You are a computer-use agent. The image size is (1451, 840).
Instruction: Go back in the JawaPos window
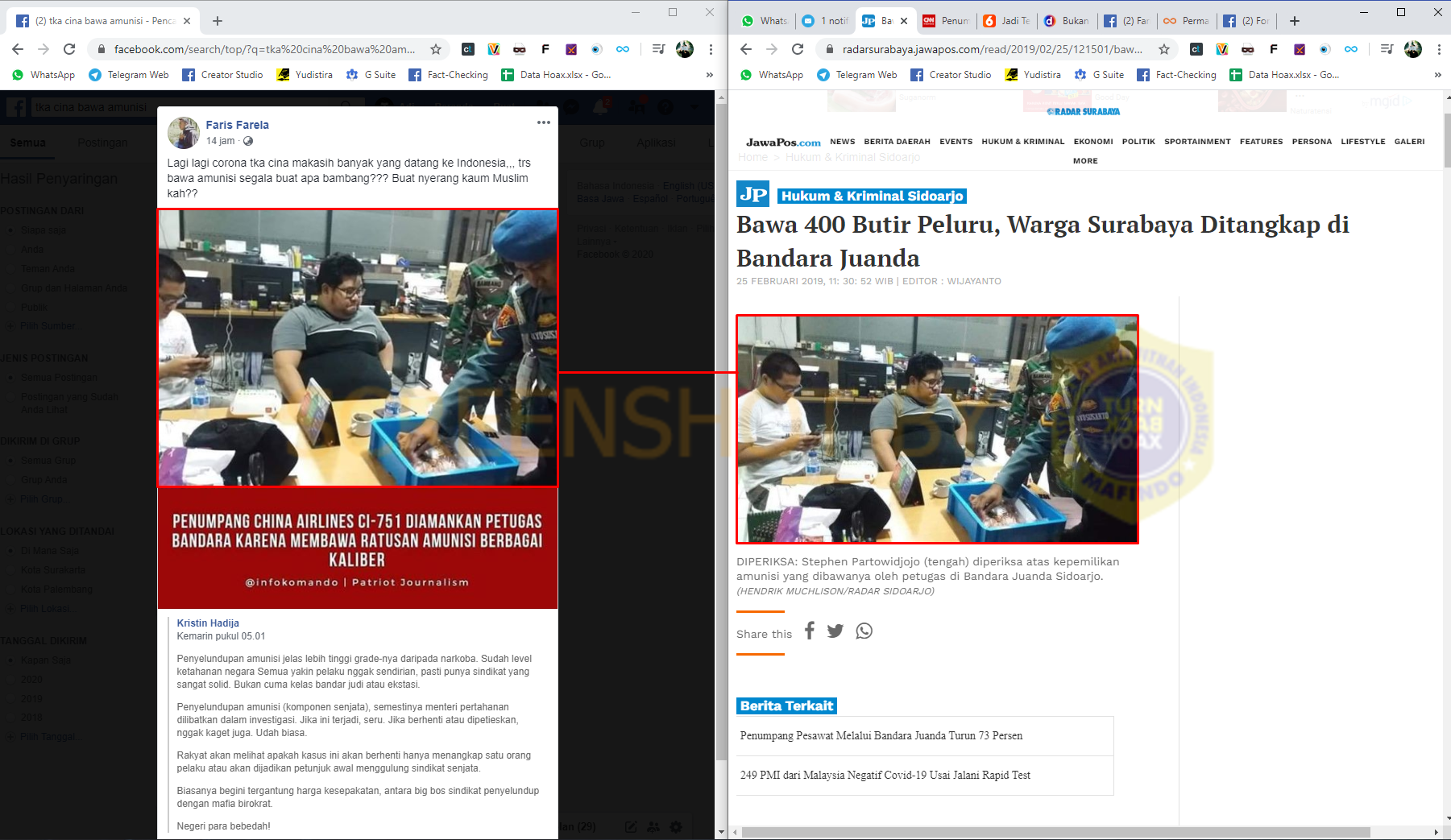click(746, 49)
